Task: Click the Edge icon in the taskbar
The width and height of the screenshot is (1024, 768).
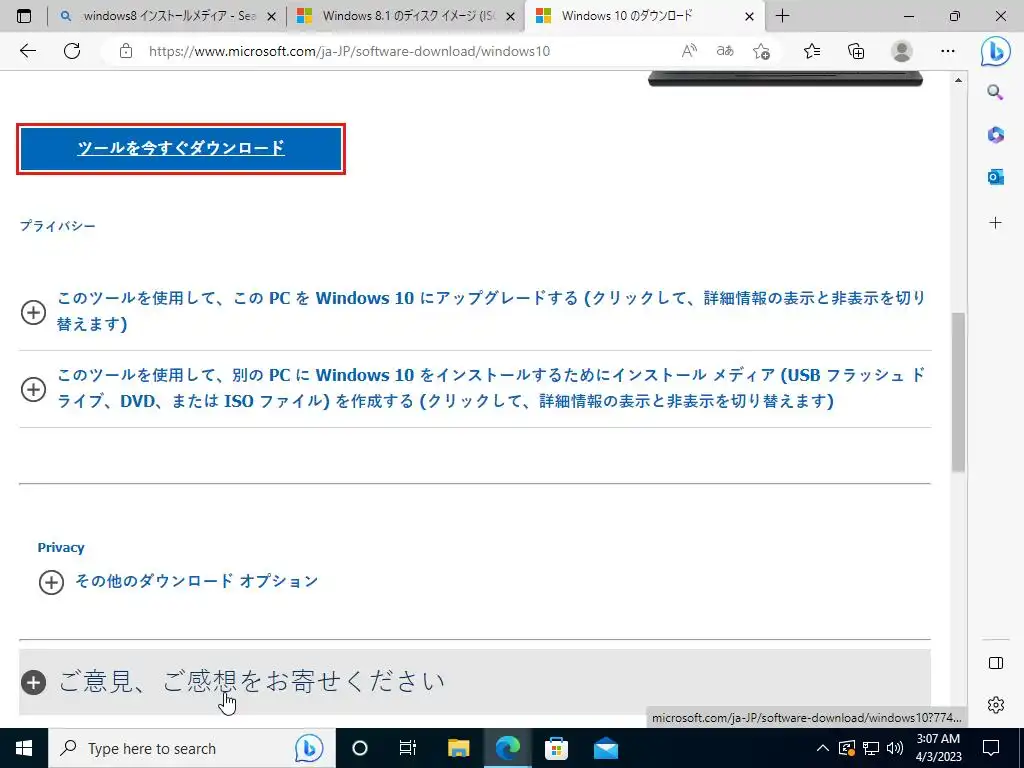Action: click(507, 748)
